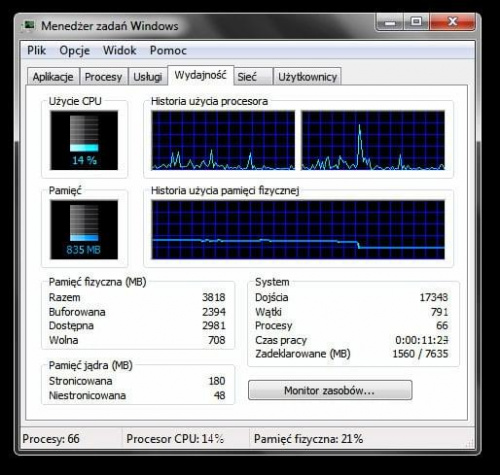Viewport: 500px width, 475px height.
Task: Click the first CPU core history graph
Action: click(x=223, y=140)
